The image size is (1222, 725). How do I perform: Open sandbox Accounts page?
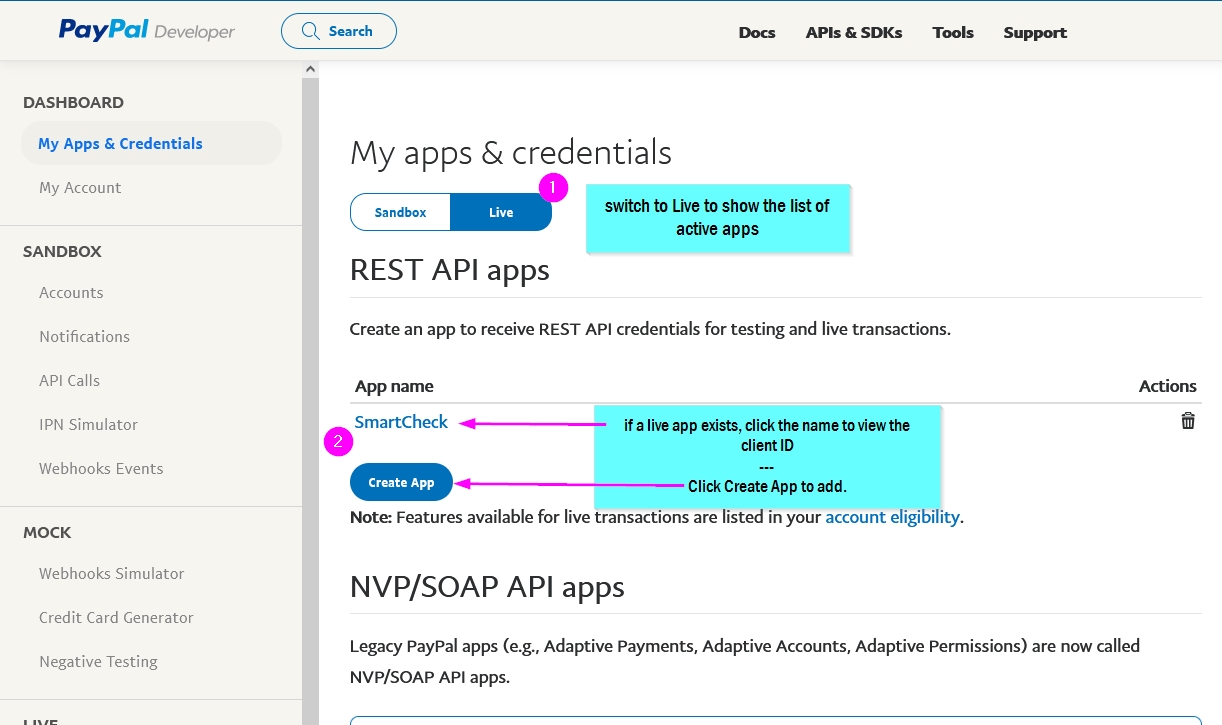click(71, 292)
